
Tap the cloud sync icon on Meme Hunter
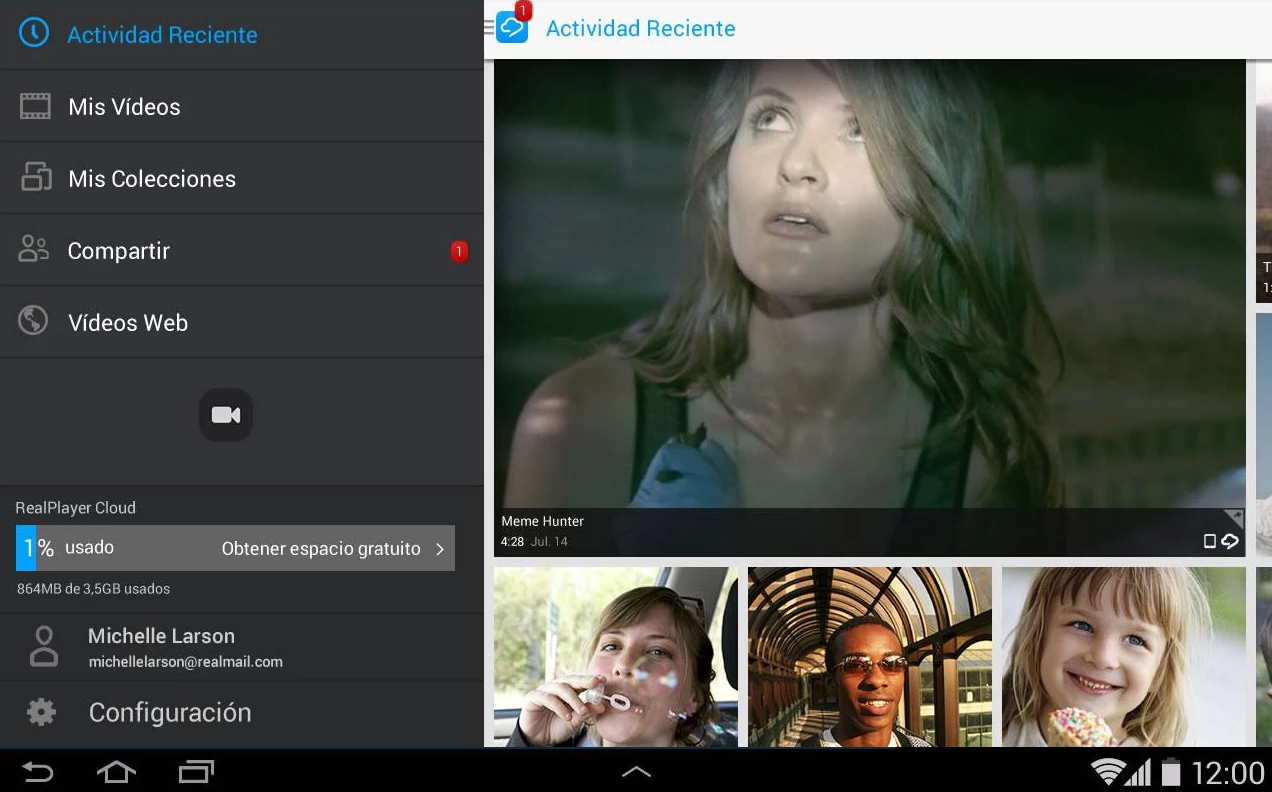click(1230, 541)
